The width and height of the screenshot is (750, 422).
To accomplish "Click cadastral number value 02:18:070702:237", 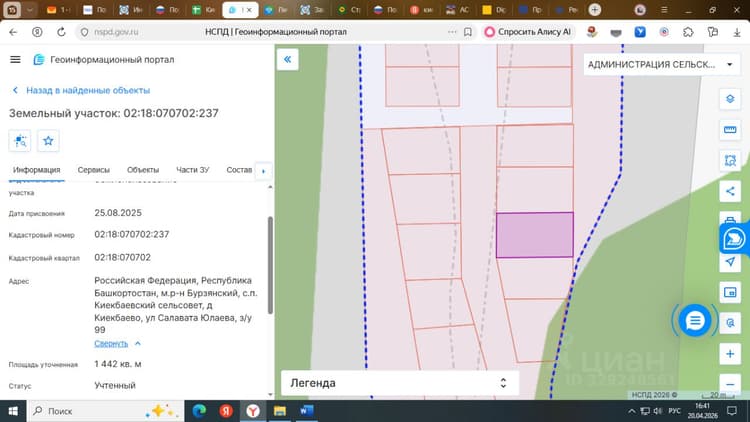I will (x=132, y=234).
